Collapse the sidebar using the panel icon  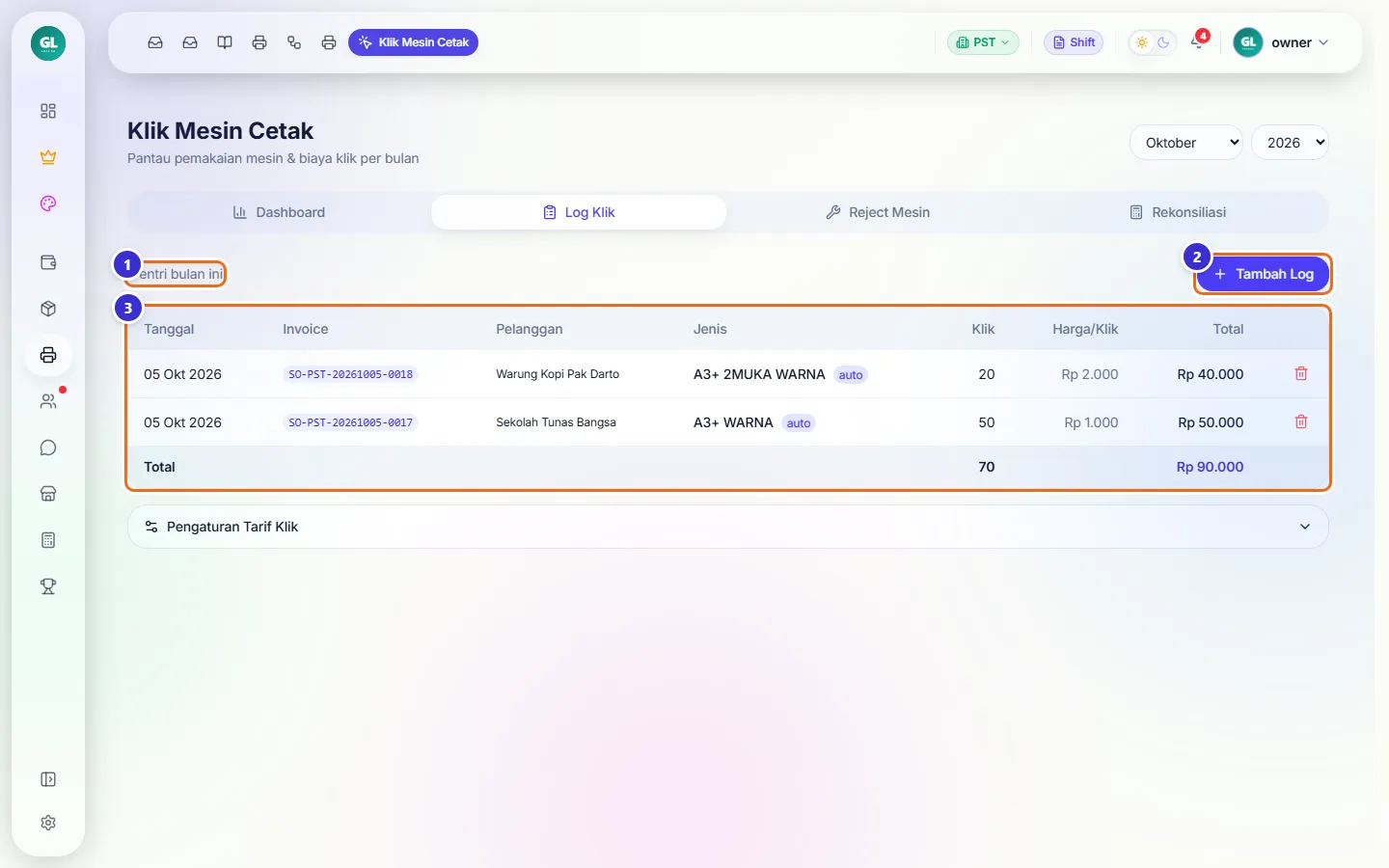point(48,779)
